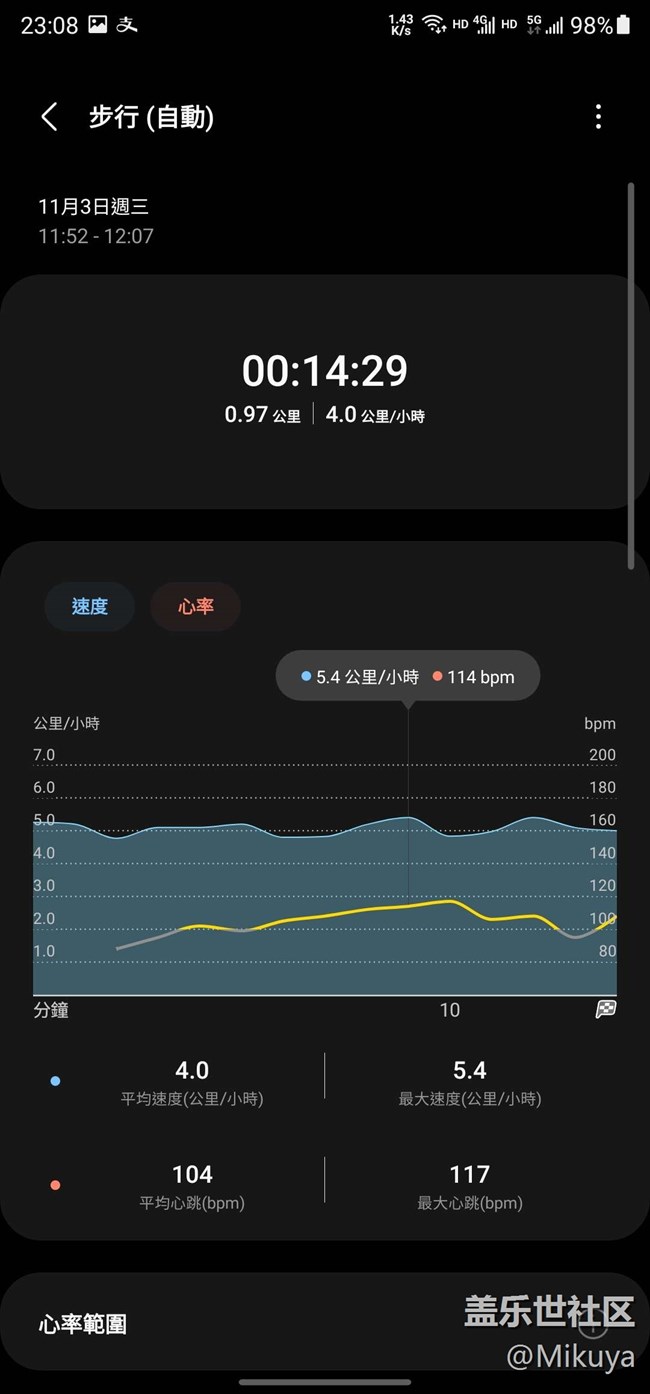Toggle the 速度 speed chart chip

pos(89,606)
